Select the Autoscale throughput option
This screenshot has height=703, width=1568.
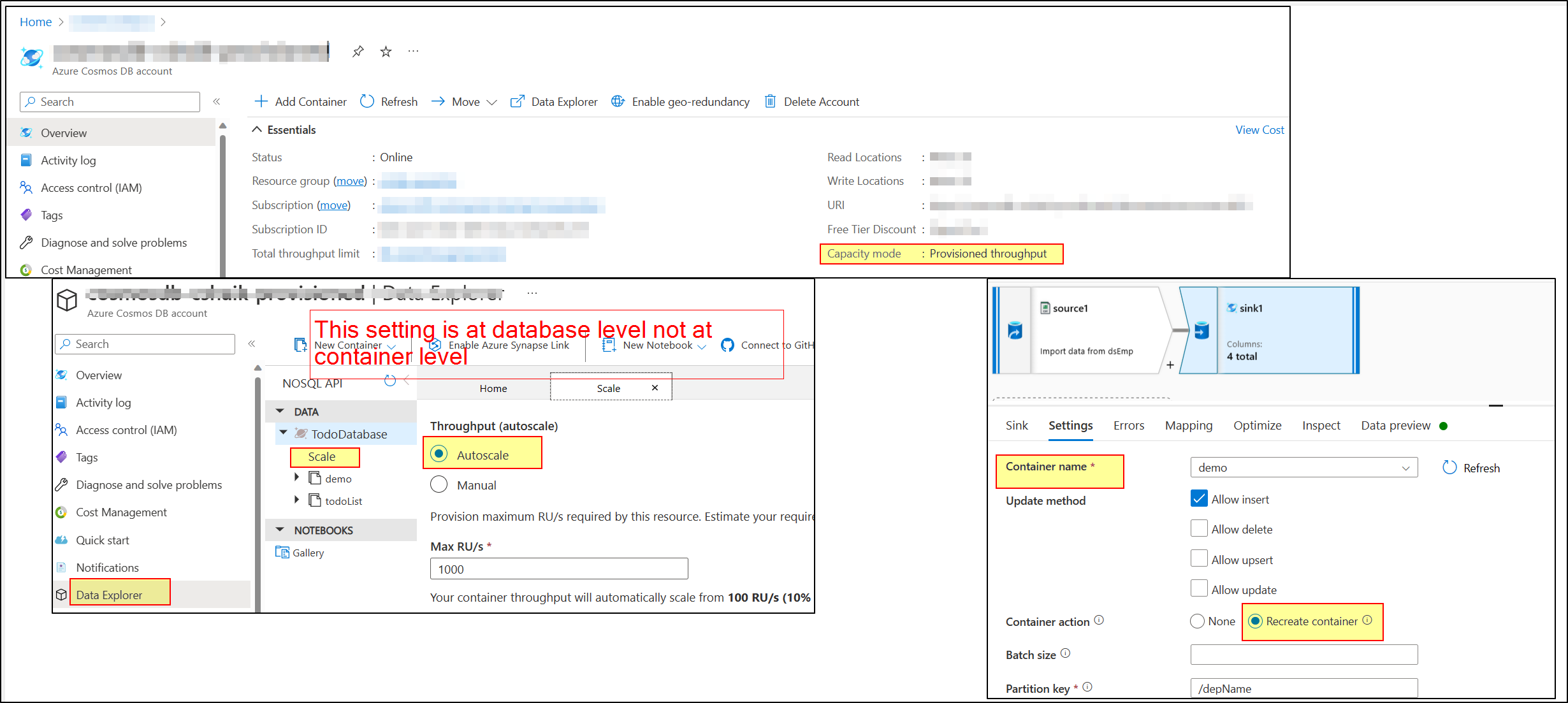coord(439,454)
